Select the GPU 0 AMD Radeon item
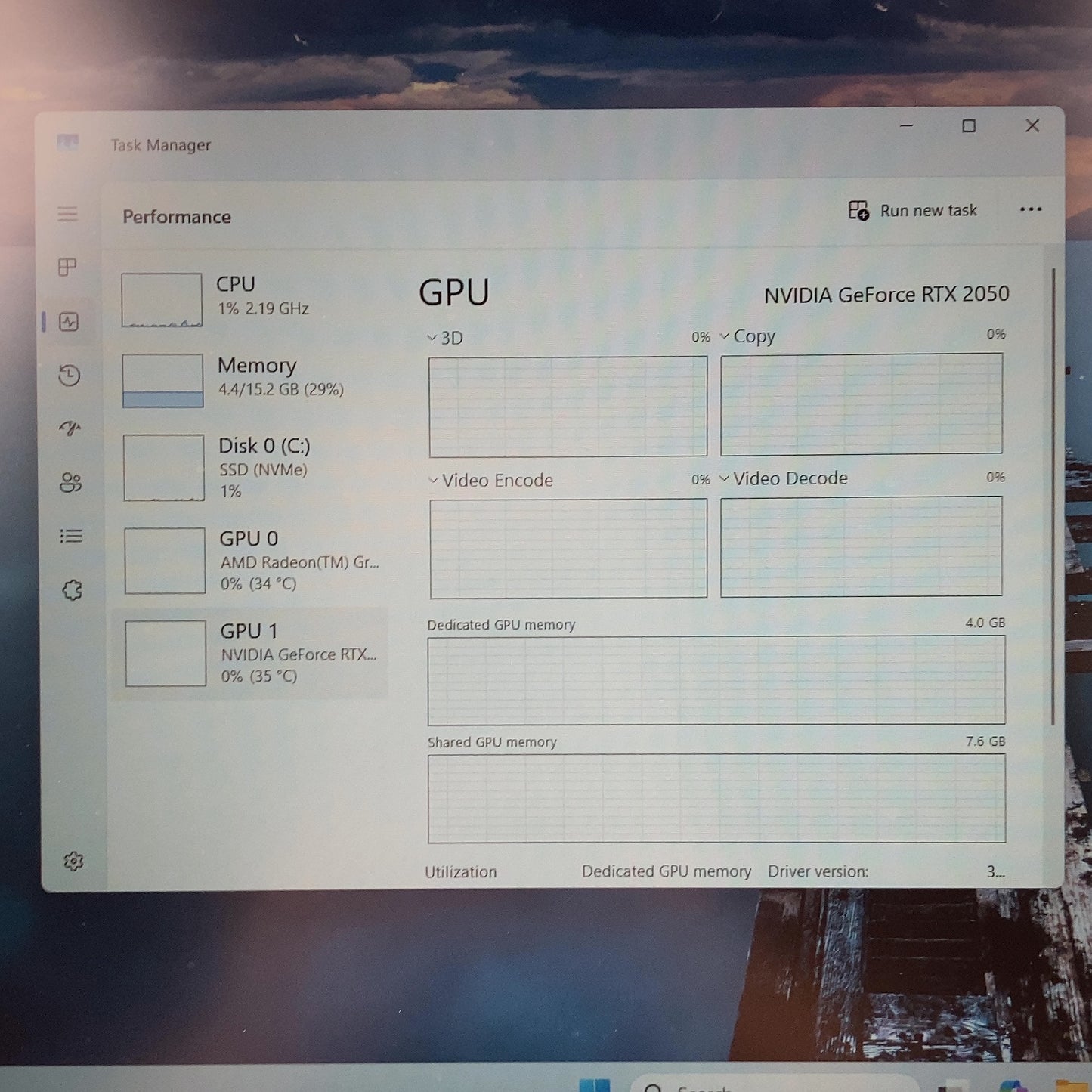Screen dimensions: 1092x1092 coord(250,561)
